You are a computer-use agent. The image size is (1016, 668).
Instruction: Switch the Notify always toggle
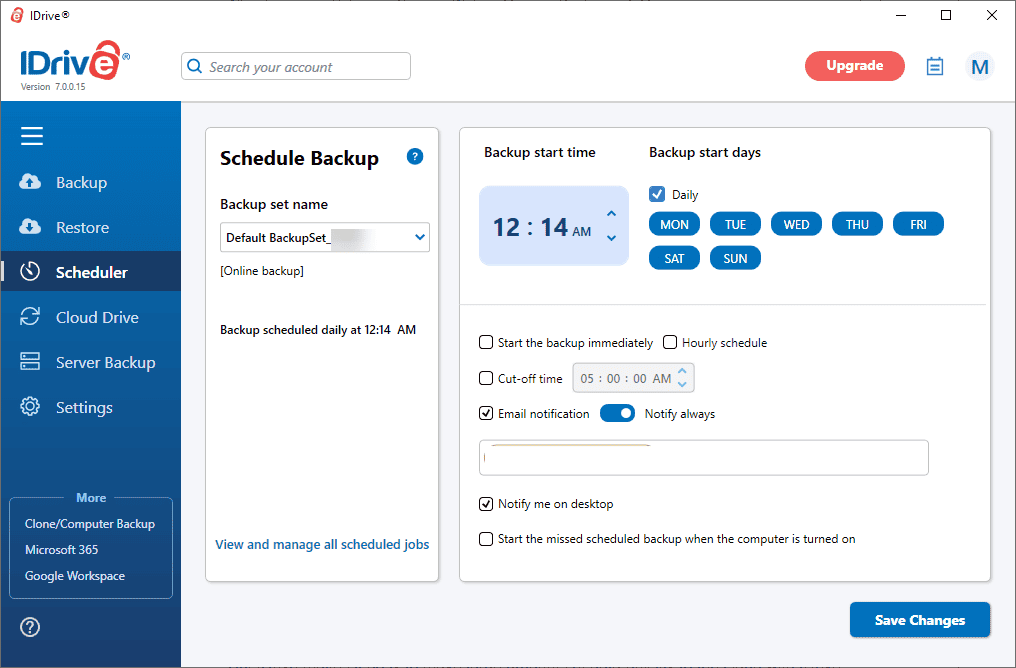point(617,413)
